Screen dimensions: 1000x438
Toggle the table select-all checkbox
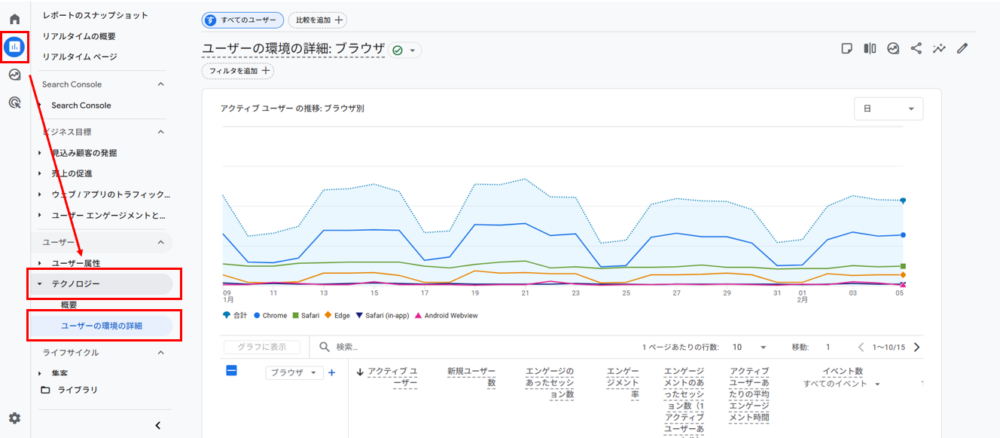[232, 371]
